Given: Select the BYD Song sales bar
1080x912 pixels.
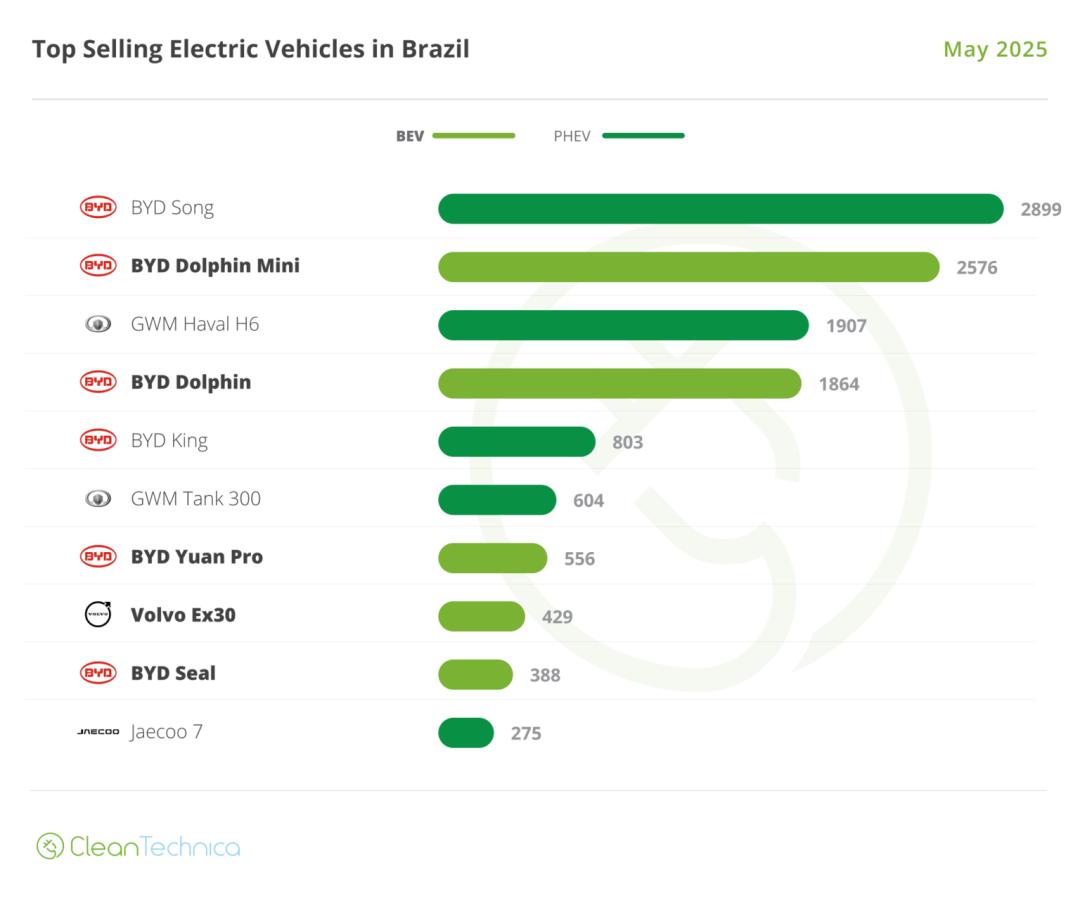Looking at the screenshot, I should (x=720, y=209).
